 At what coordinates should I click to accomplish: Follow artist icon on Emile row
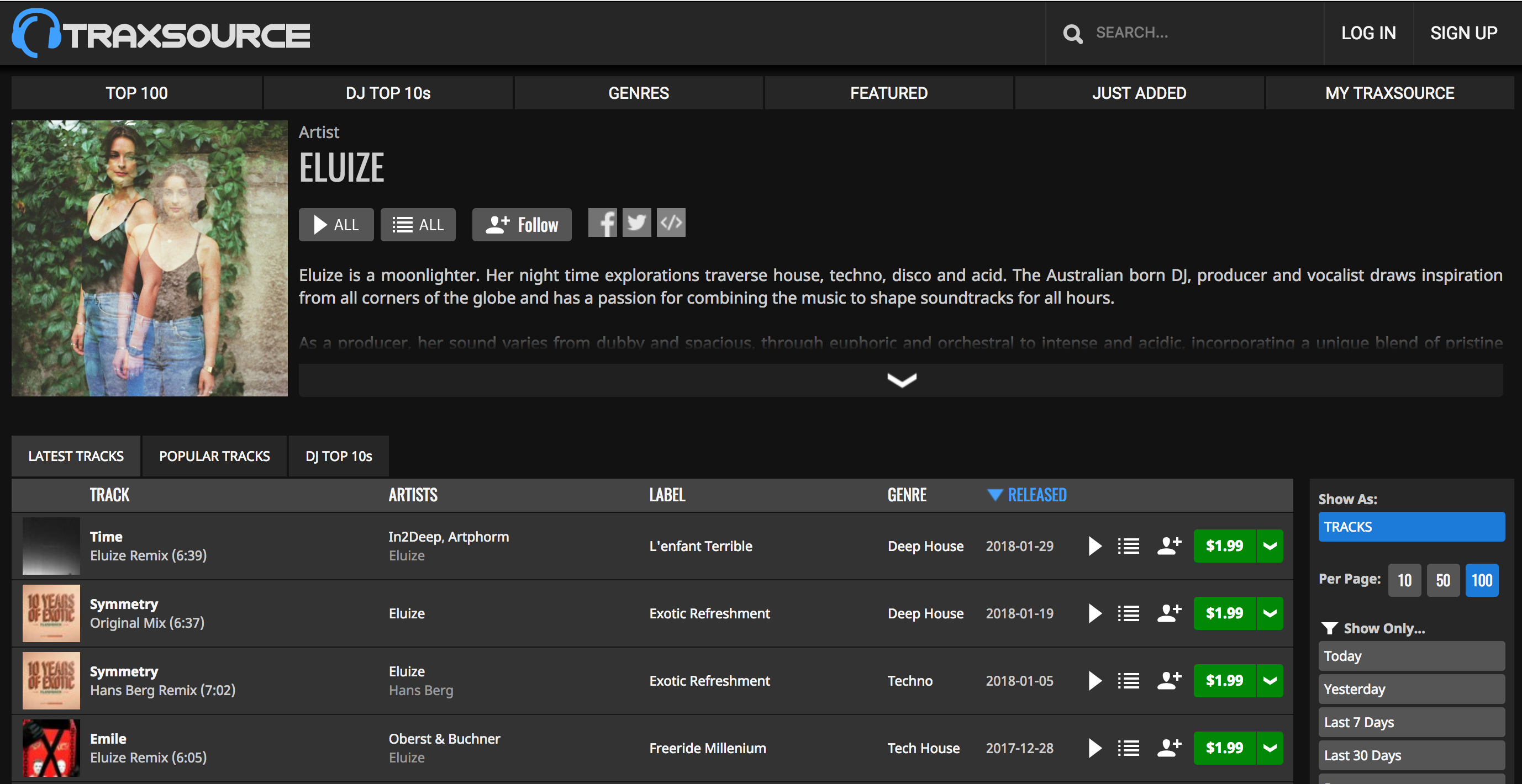(1168, 748)
